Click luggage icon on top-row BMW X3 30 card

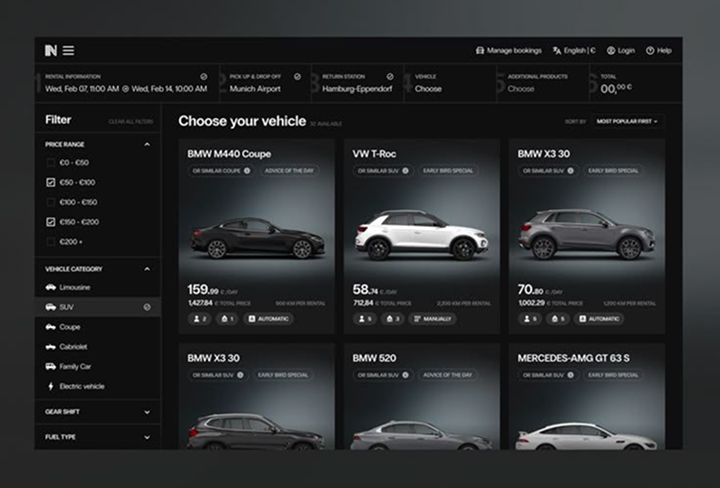tap(555, 319)
